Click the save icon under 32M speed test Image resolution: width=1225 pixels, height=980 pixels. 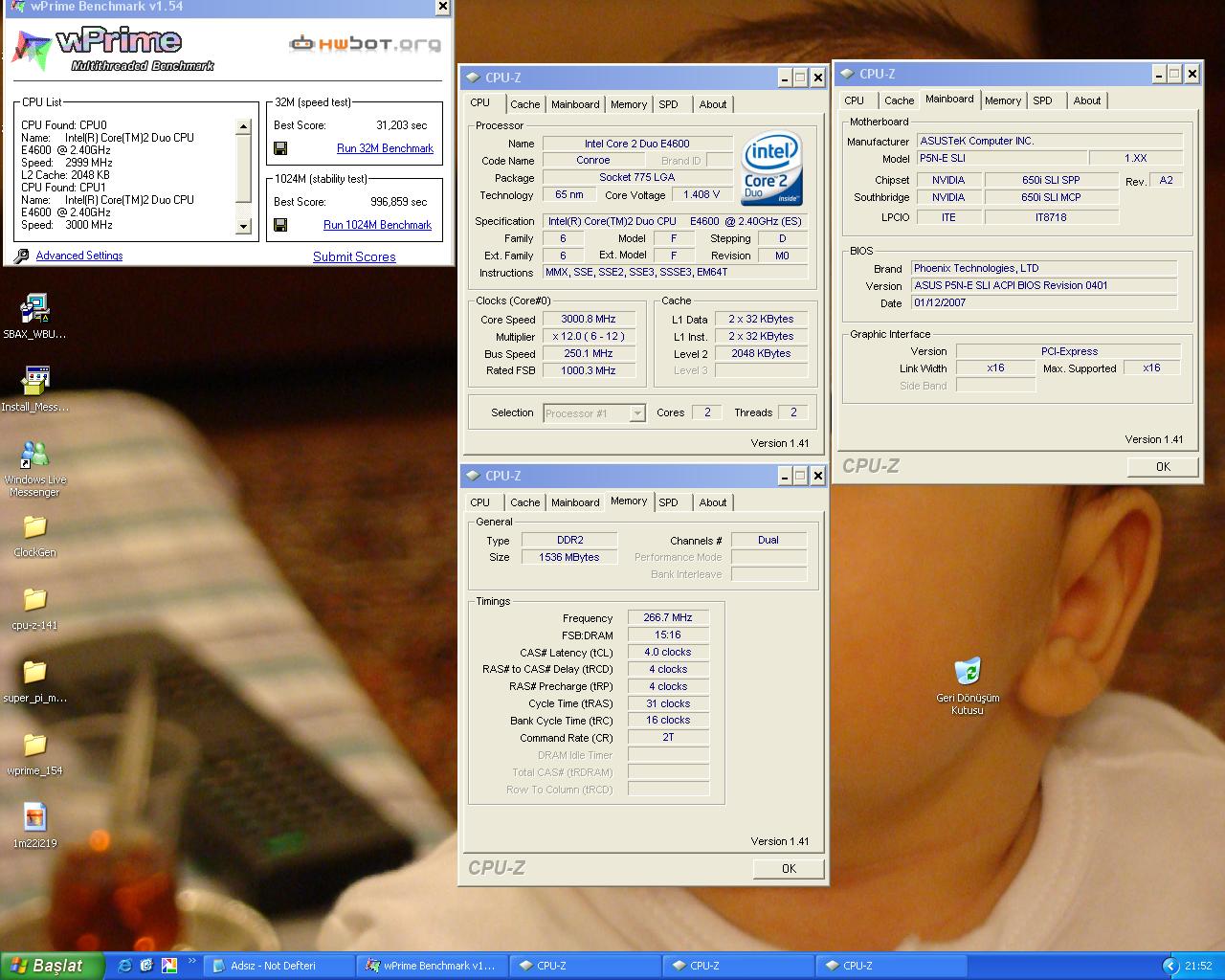tap(280, 148)
